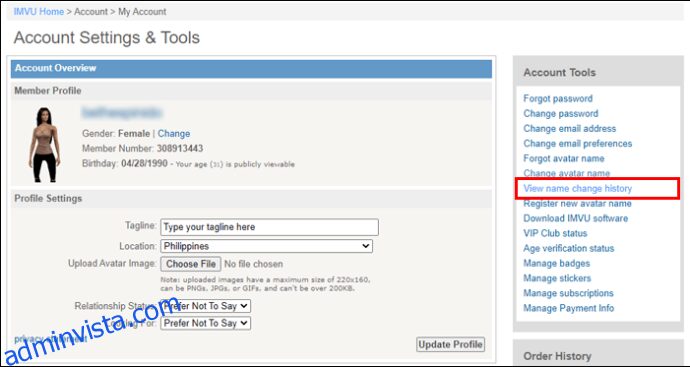Click the My Account breadcrumb text
The image size is (690, 367).
pos(142,12)
